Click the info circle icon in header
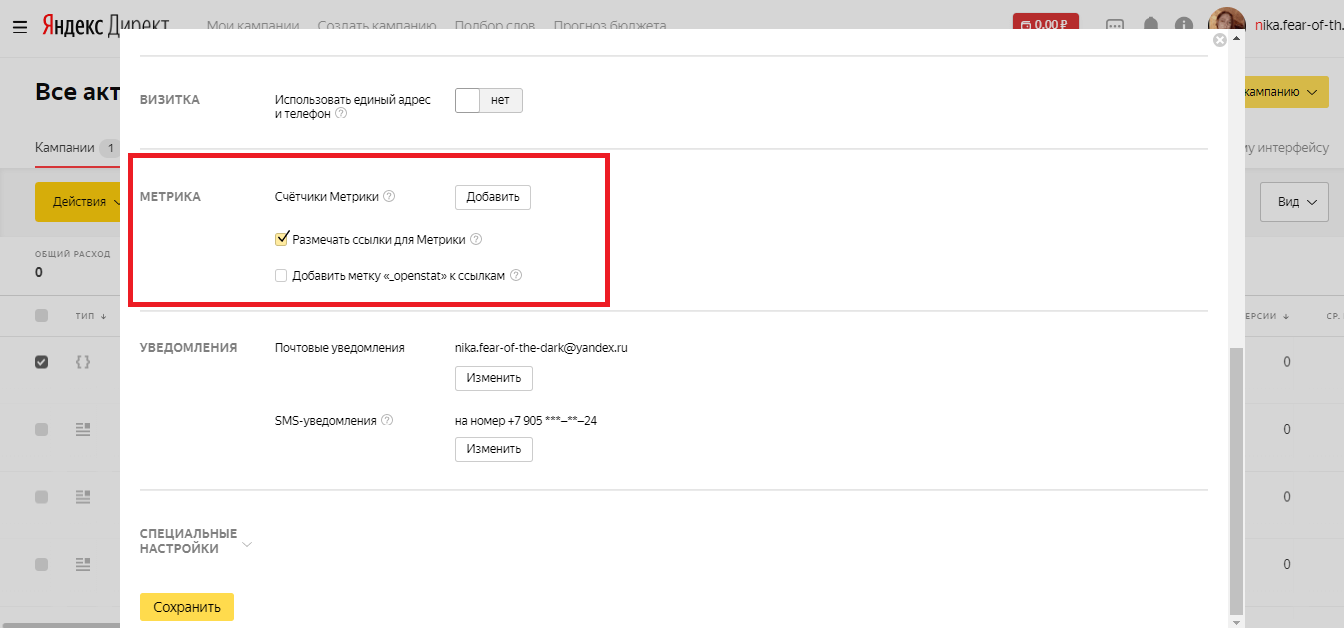This screenshot has height=628, width=1344. (1184, 25)
